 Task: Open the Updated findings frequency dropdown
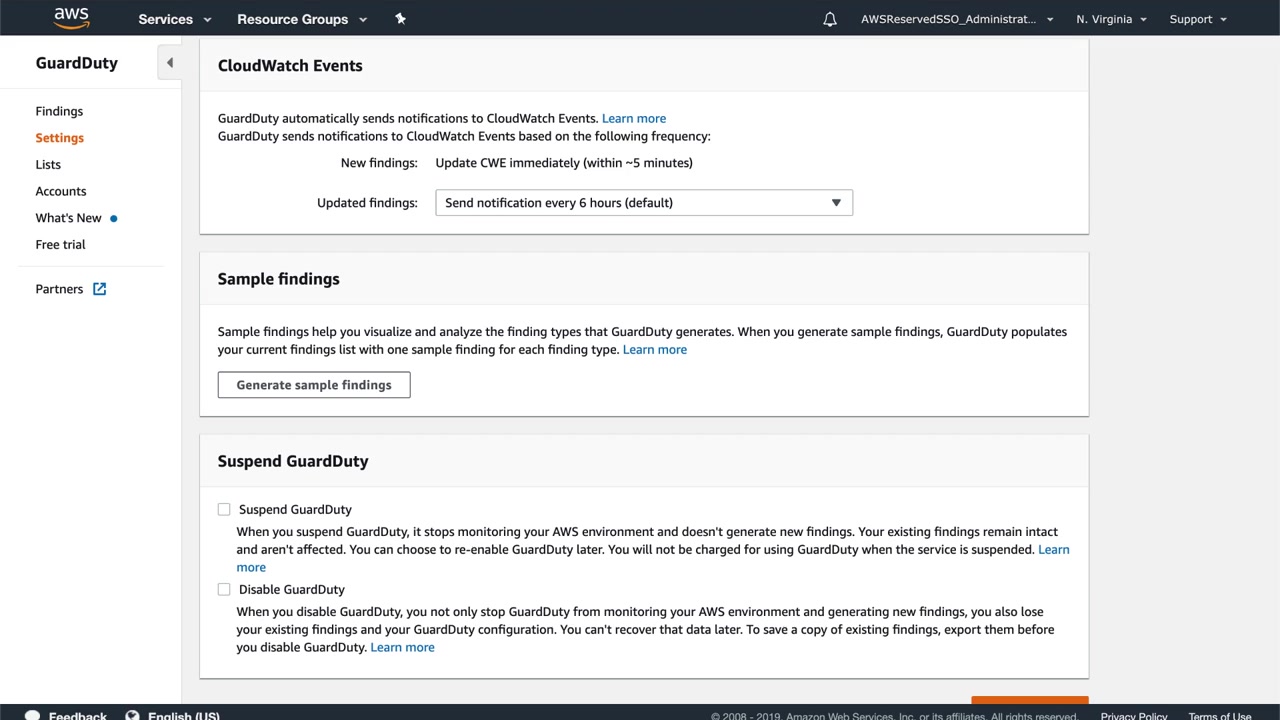(x=644, y=203)
